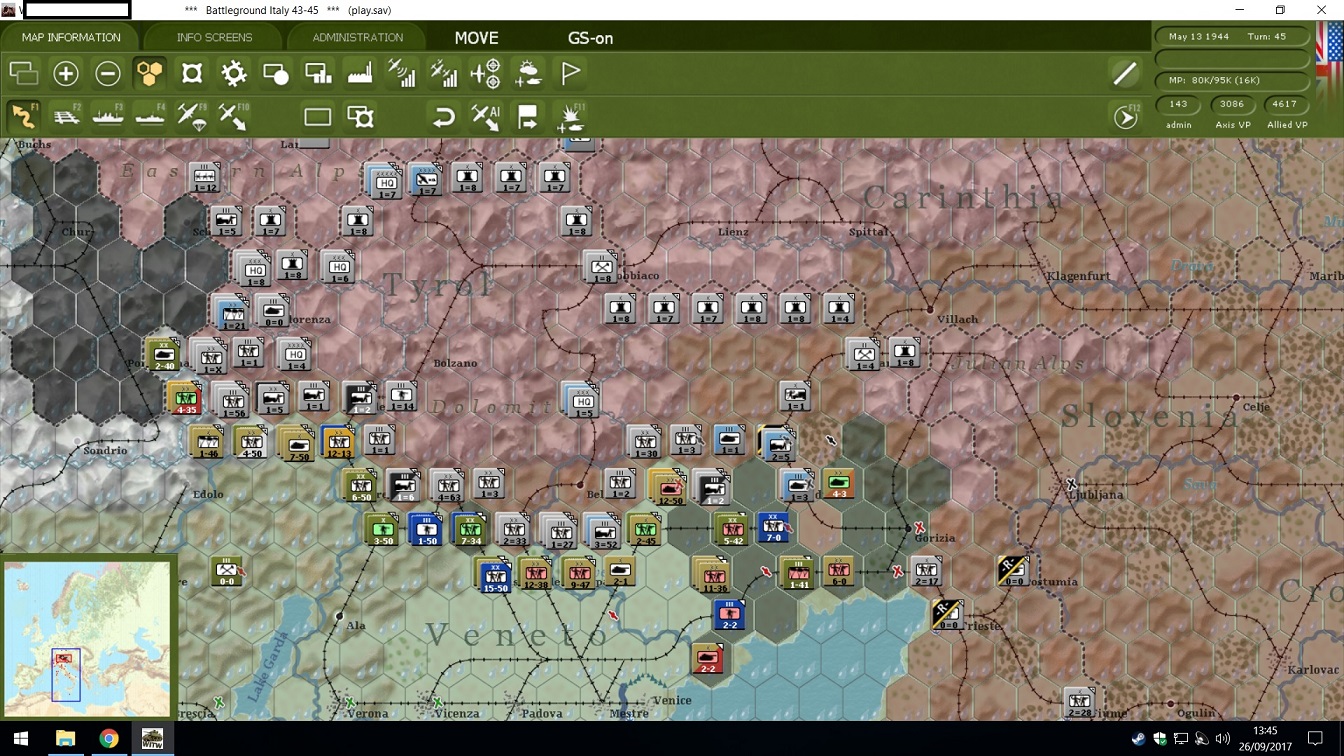Click the rectangle with hex toolbar icon

pyautogui.click(x=360, y=117)
